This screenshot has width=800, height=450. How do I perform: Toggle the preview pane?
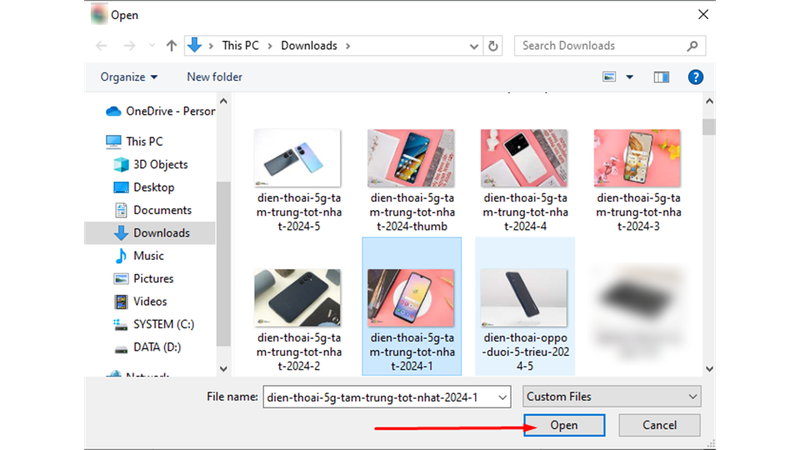pyautogui.click(x=661, y=77)
